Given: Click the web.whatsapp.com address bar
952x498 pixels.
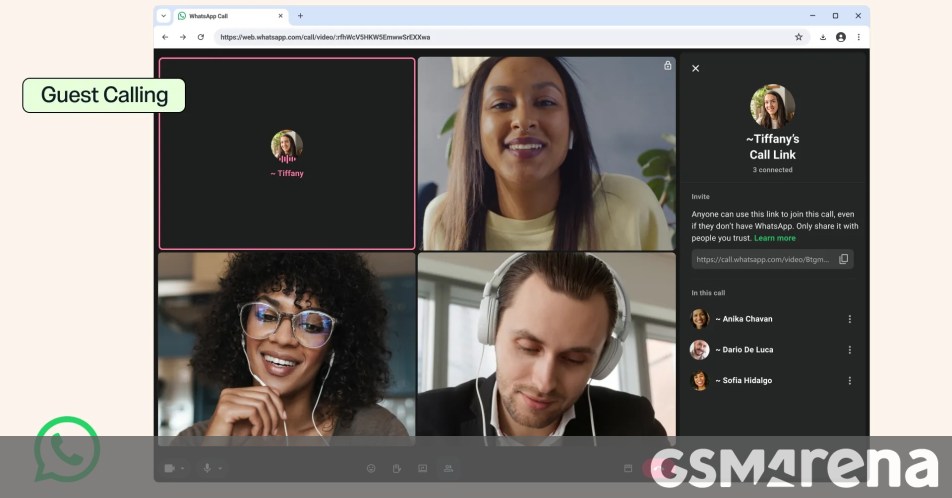Looking at the screenshot, I should [510, 37].
